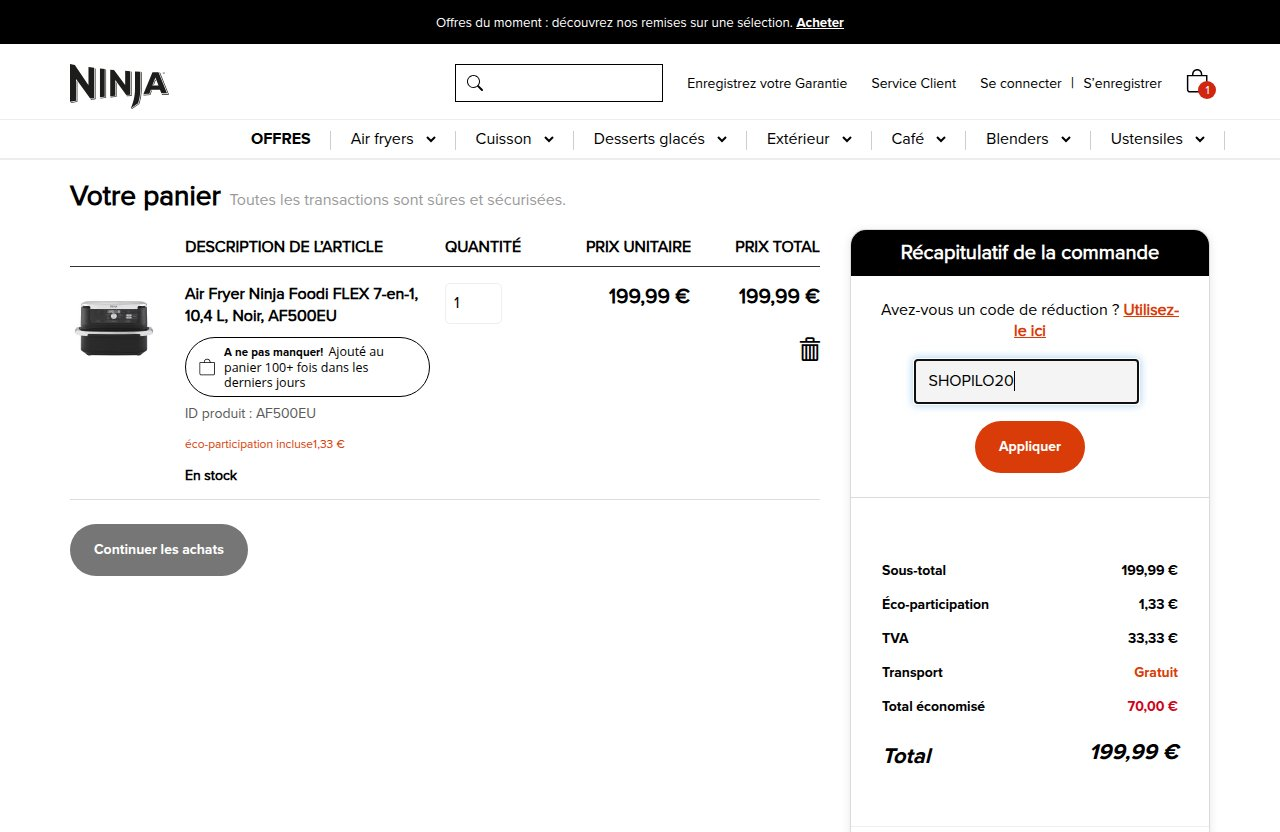Click Continuer les achats button
Screen dimensions: 1280x832
pos(159,550)
